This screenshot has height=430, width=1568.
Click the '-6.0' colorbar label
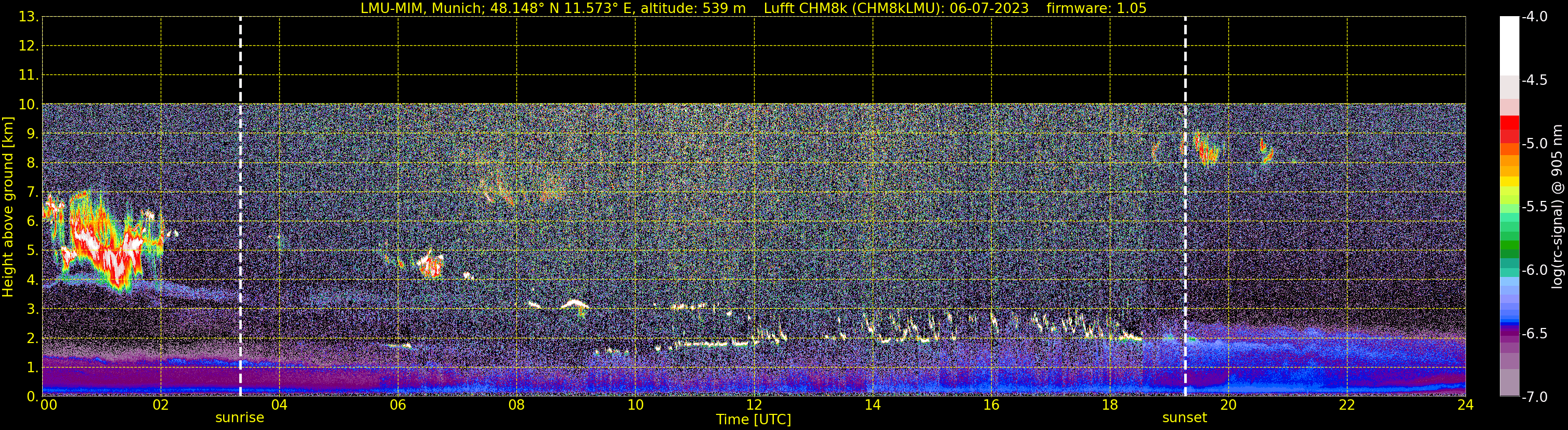1535,270
